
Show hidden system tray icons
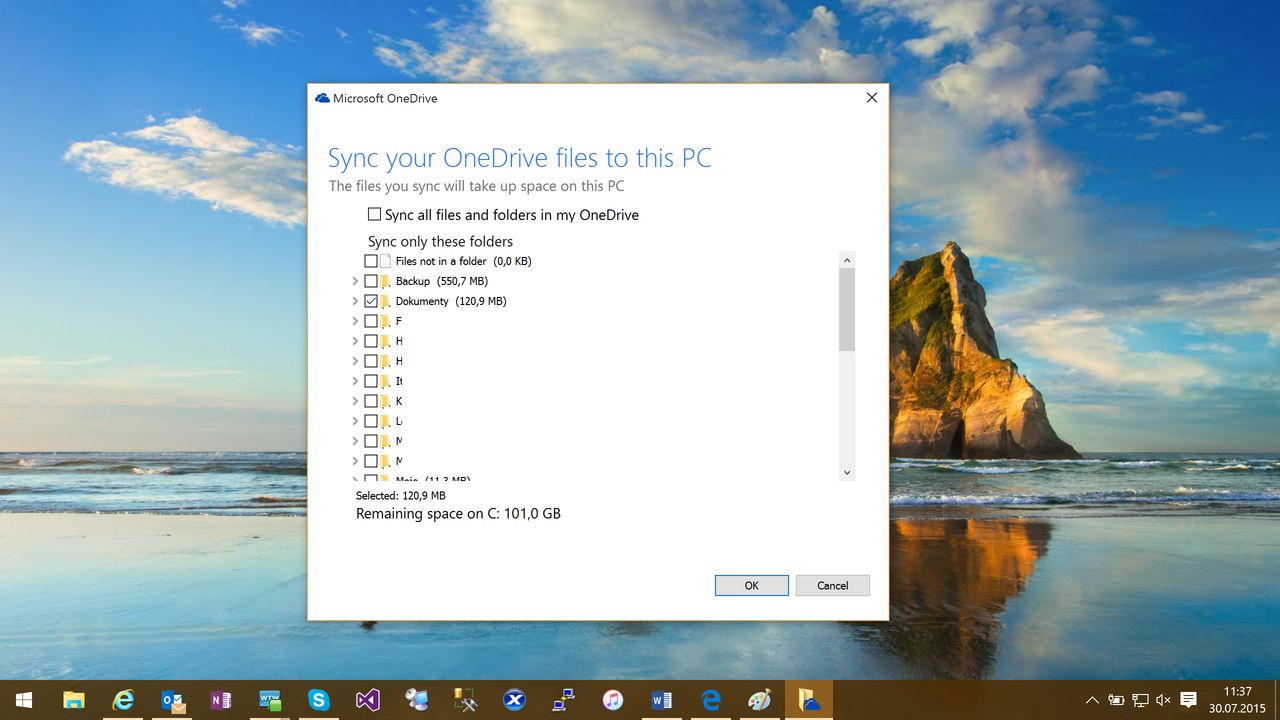(1092, 700)
